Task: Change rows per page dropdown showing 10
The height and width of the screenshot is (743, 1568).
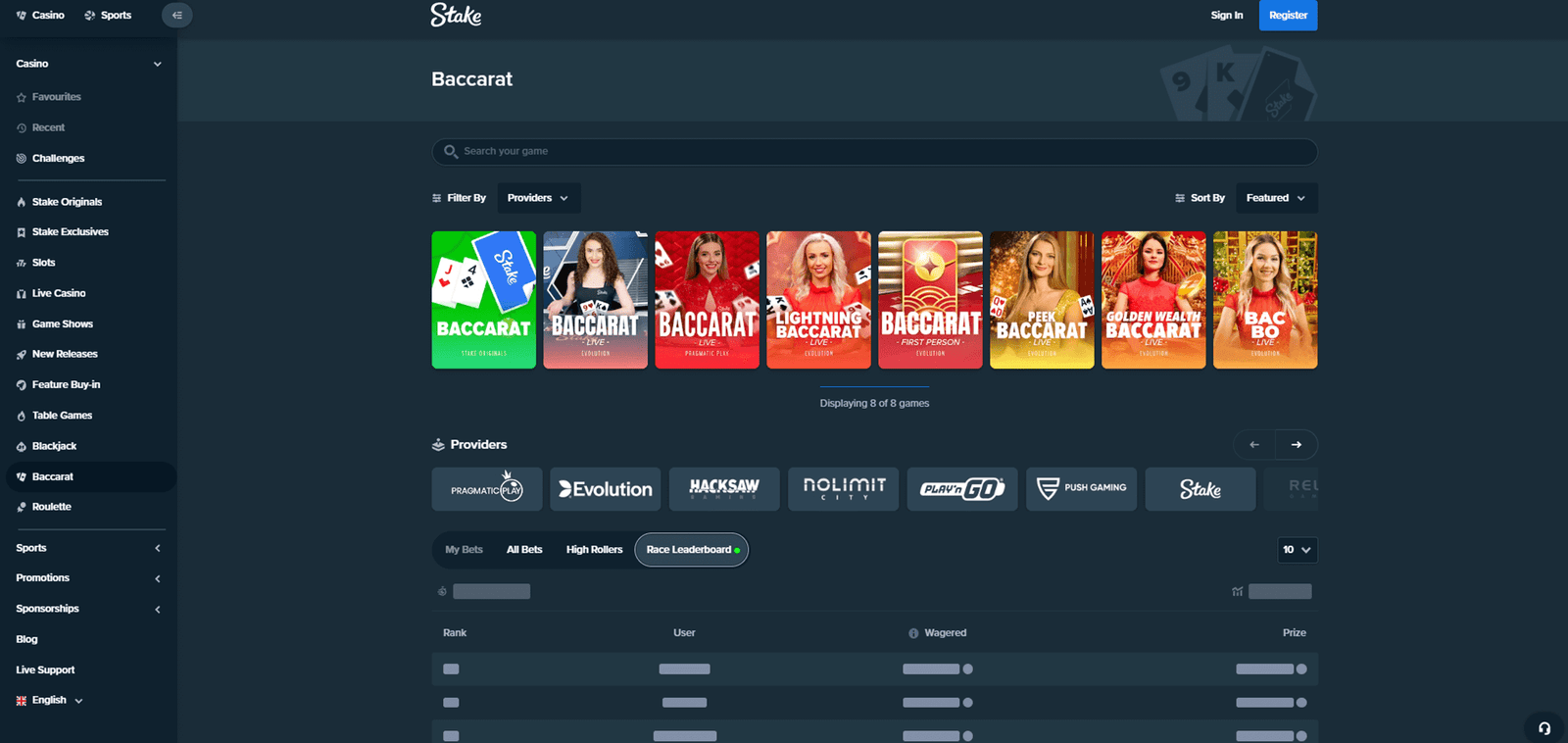Action: pyautogui.click(x=1297, y=550)
